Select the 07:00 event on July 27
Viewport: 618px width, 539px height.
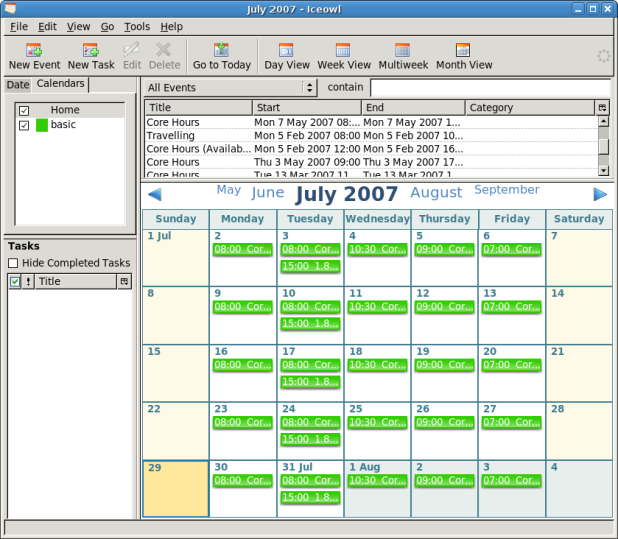point(512,422)
